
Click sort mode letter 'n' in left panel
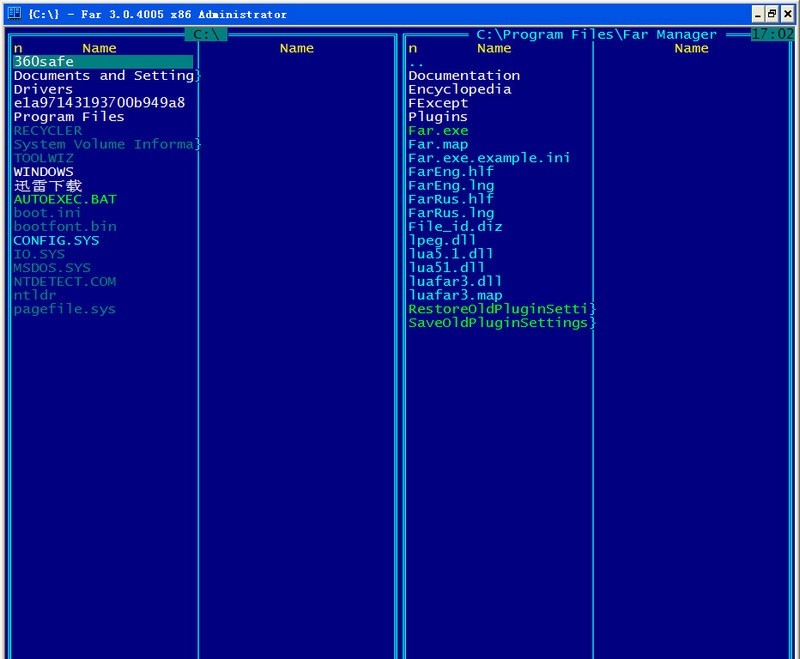click(x=18, y=48)
